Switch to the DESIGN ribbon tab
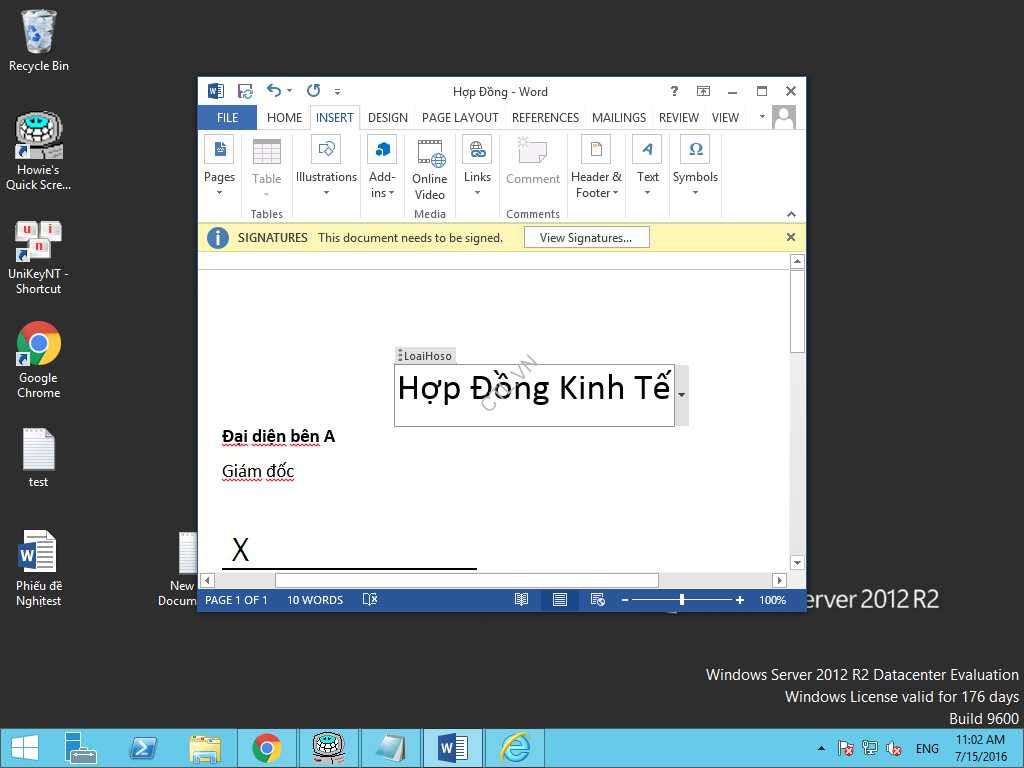The image size is (1024, 768). tap(387, 117)
